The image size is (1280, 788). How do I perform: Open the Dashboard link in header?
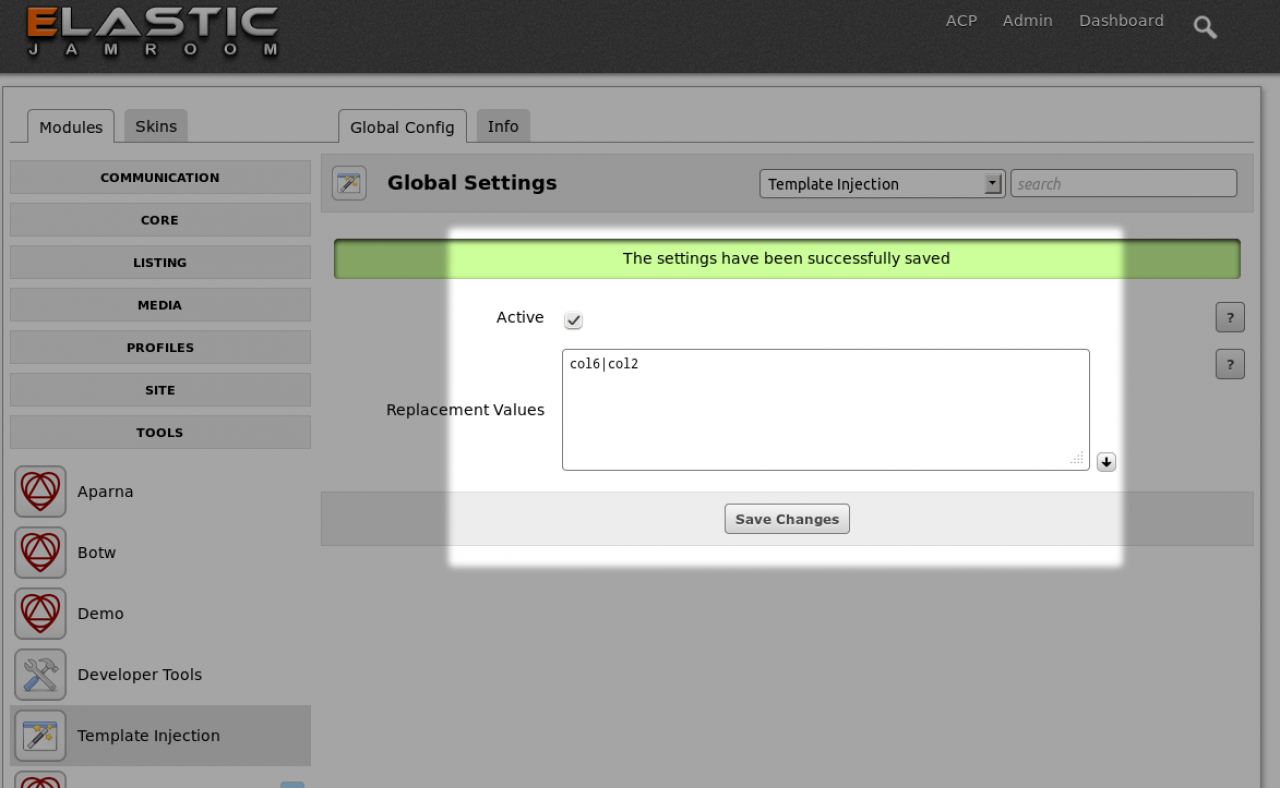(1121, 21)
